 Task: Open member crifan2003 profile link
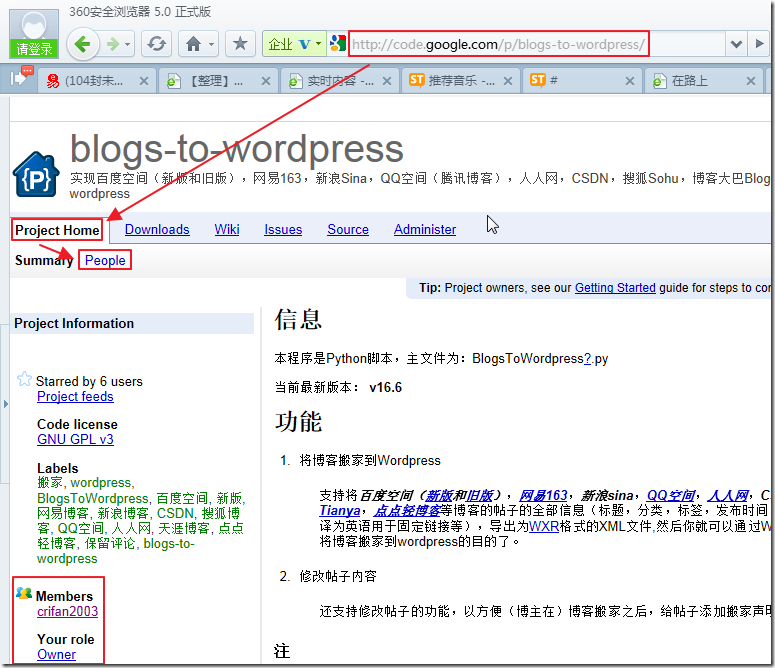[x=67, y=611]
